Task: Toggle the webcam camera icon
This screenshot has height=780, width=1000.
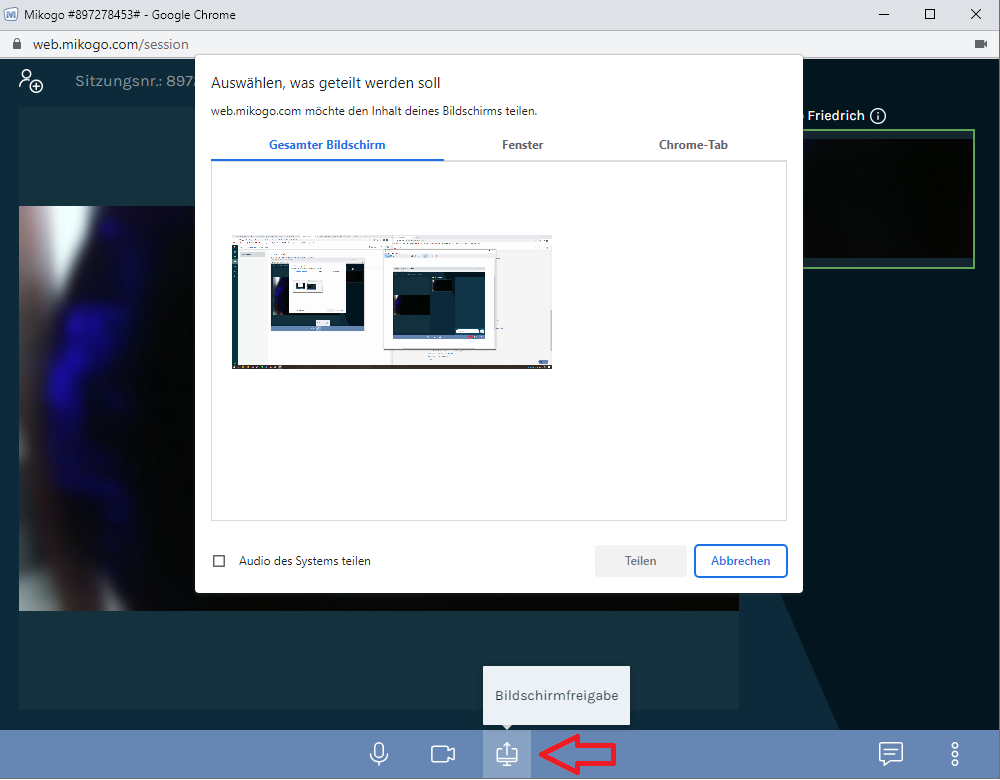Action: coord(443,753)
